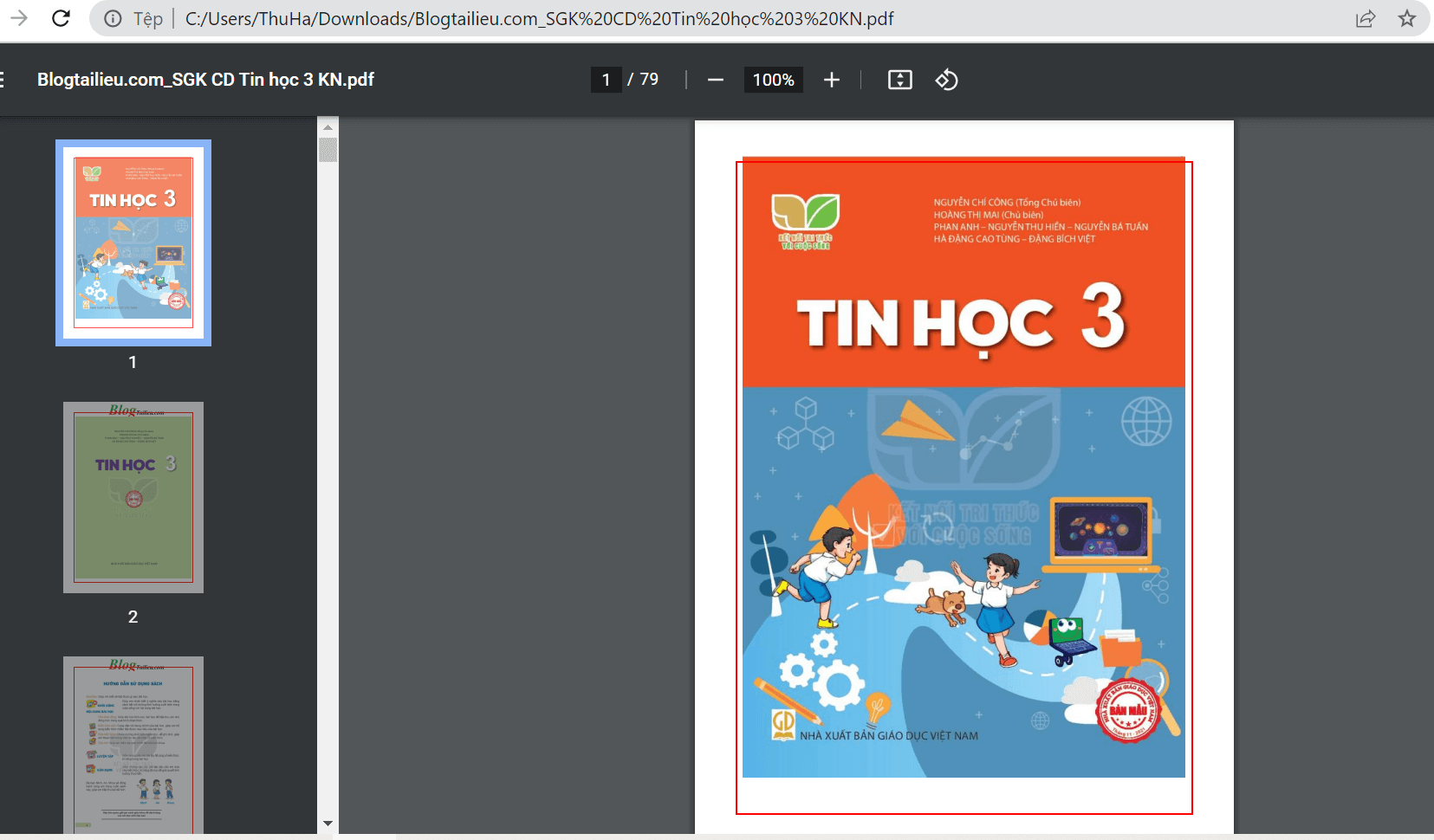This screenshot has height=840, width=1434.
Task: Click the thumbnail label number 2
Action: pyautogui.click(x=133, y=617)
